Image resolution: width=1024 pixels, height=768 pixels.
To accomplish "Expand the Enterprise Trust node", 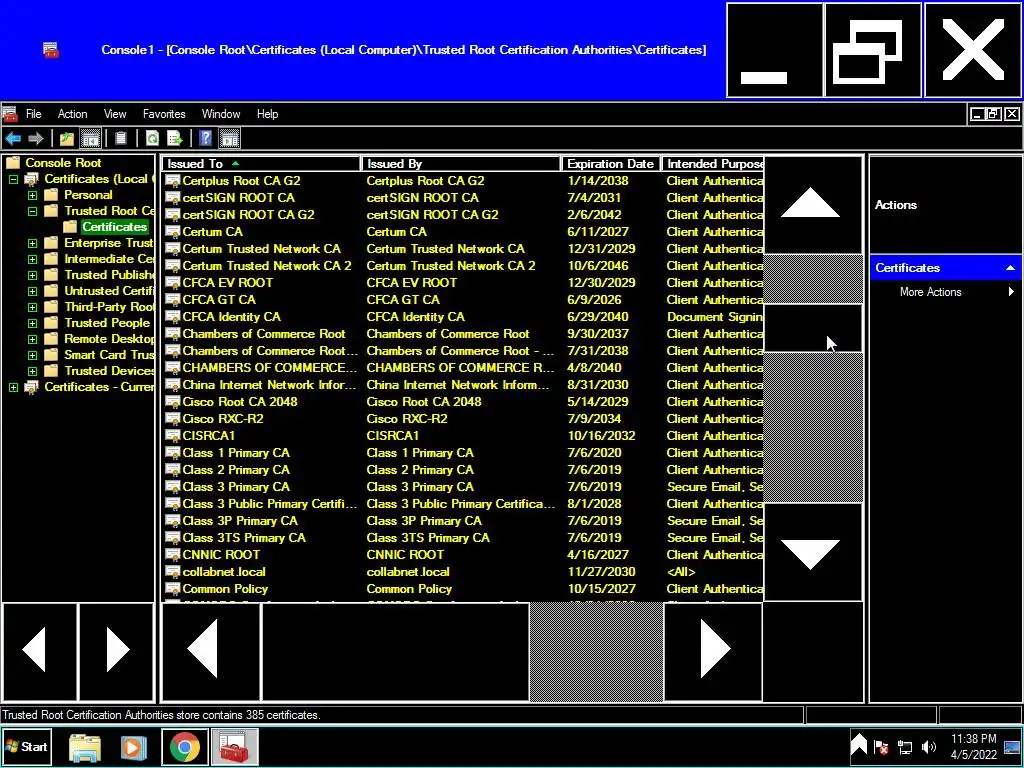I will (x=33, y=243).
